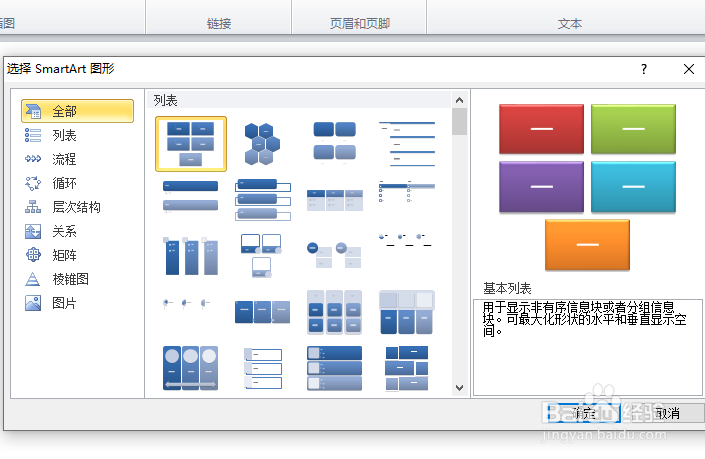Choose the line list layout thumbnail
705x459 pixels.
406,144
